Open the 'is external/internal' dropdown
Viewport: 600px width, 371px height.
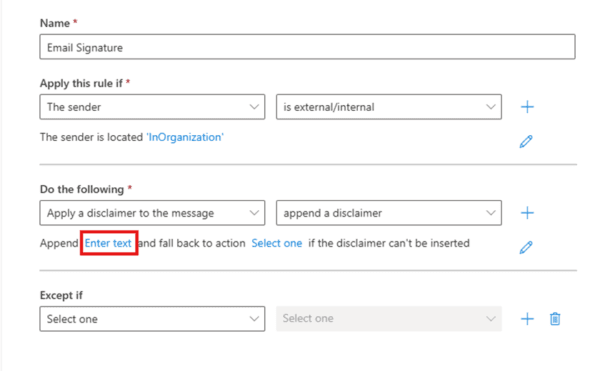pos(389,107)
